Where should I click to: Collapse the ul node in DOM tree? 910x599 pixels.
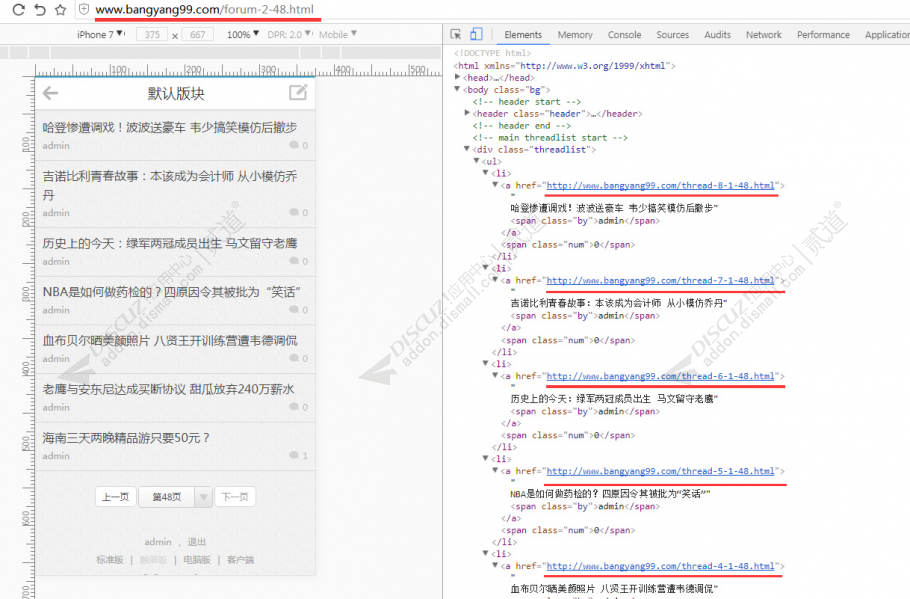click(x=476, y=161)
